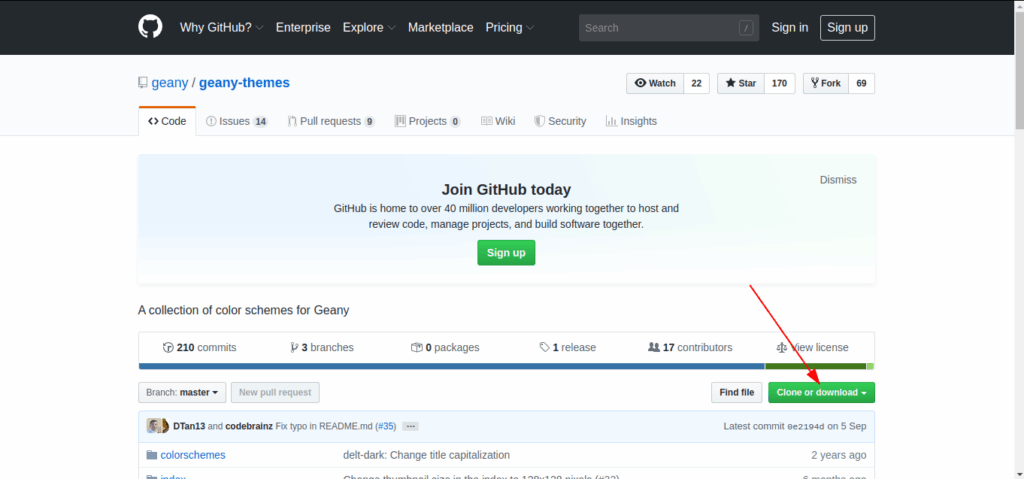Click the star icon on the Star button

pyautogui.click(x=730, y=83)
